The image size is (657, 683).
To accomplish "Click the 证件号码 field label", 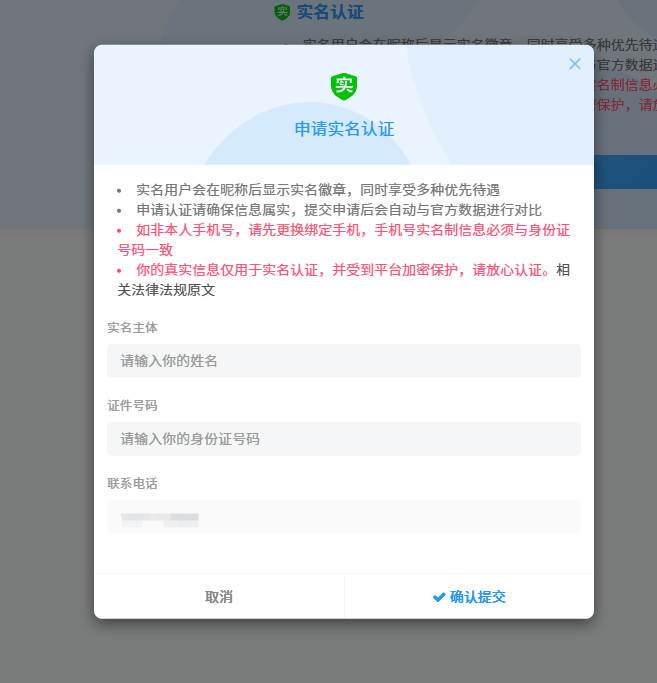I will [132, 405].
